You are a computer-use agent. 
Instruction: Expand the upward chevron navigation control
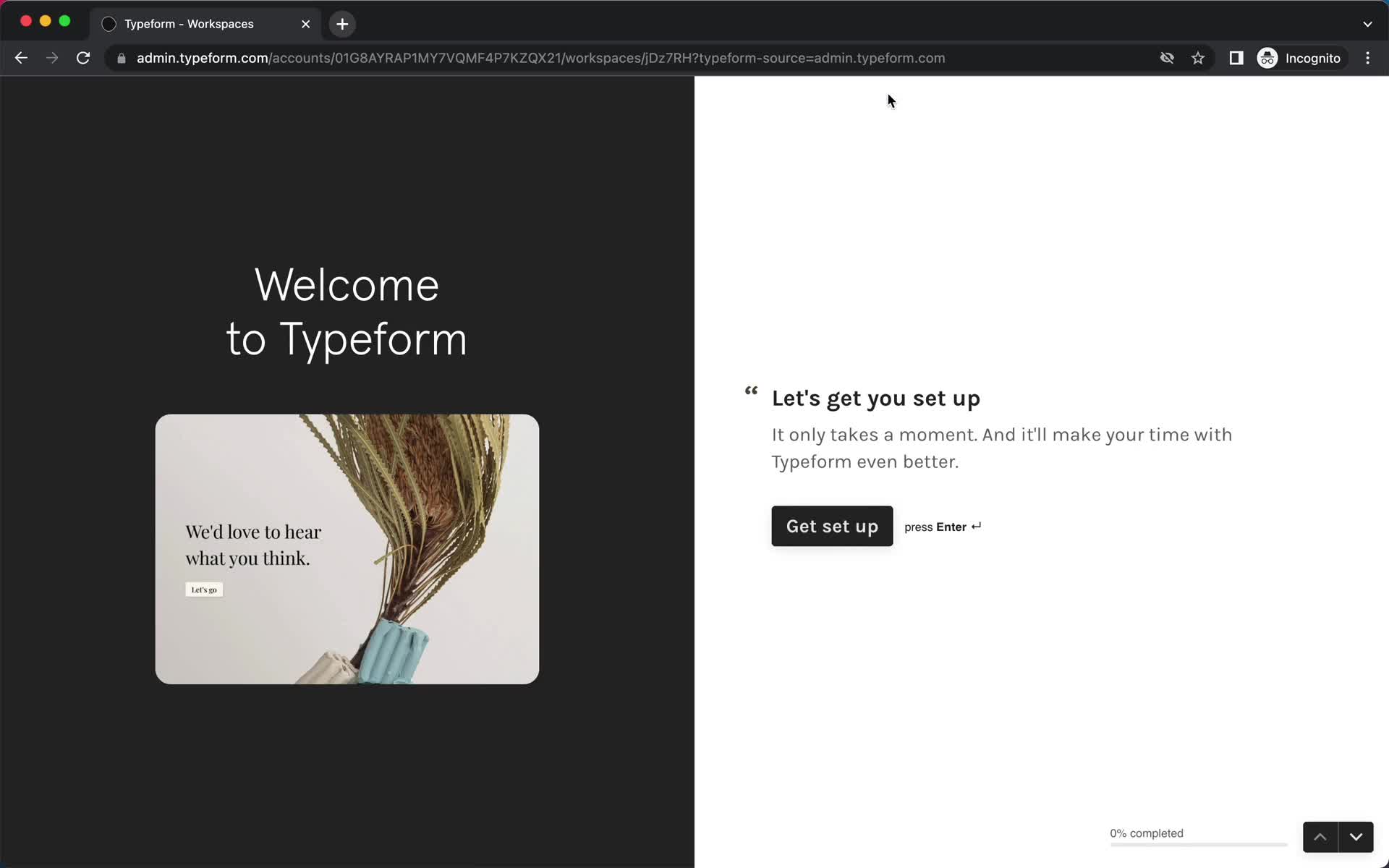coord(1321,837)
